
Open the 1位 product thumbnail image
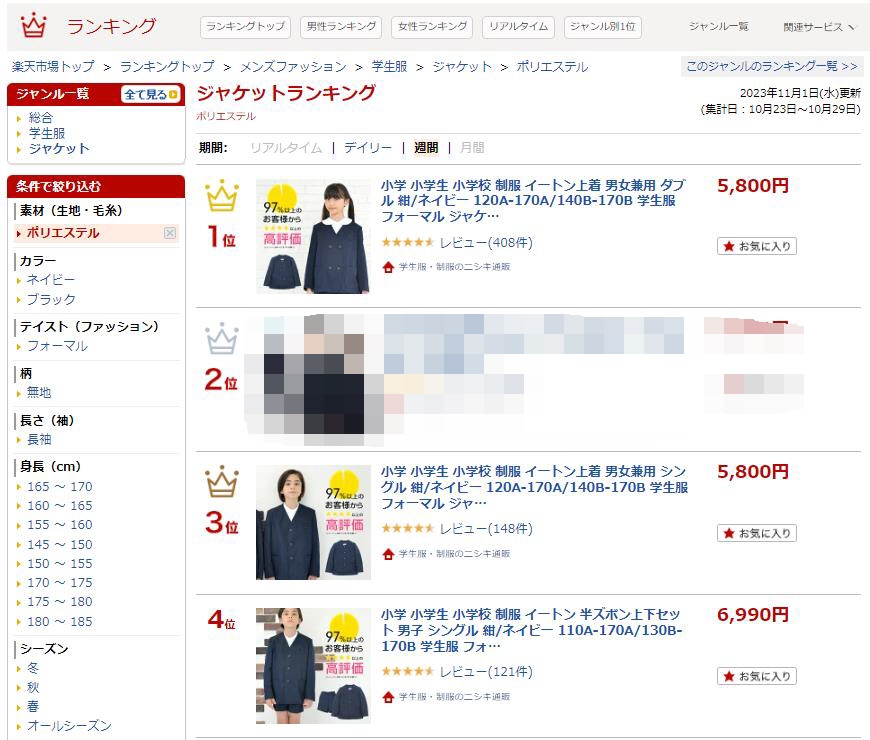click(x=313, y=236)
